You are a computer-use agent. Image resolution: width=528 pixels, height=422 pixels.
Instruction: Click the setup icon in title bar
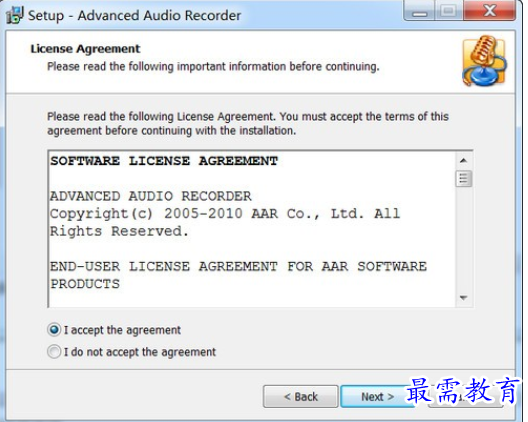pyautogui.click(x=14, y=15)
